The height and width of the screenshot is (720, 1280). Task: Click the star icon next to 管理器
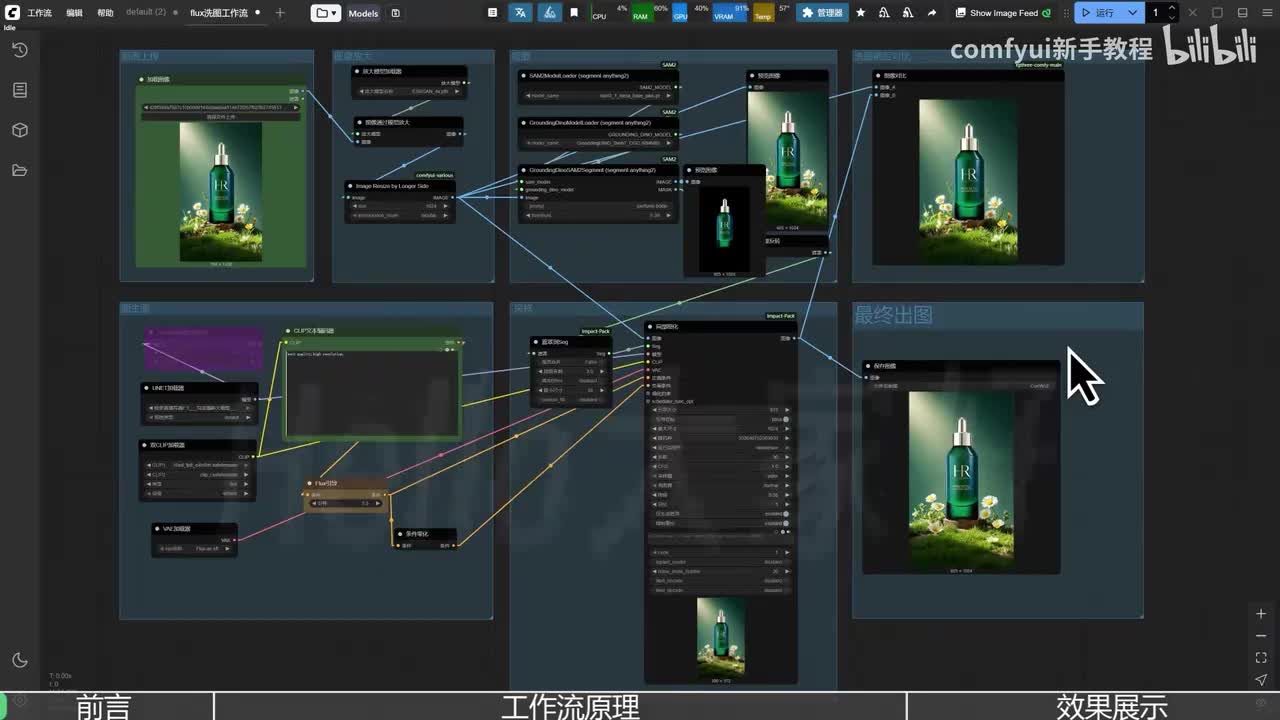point(860,13)
